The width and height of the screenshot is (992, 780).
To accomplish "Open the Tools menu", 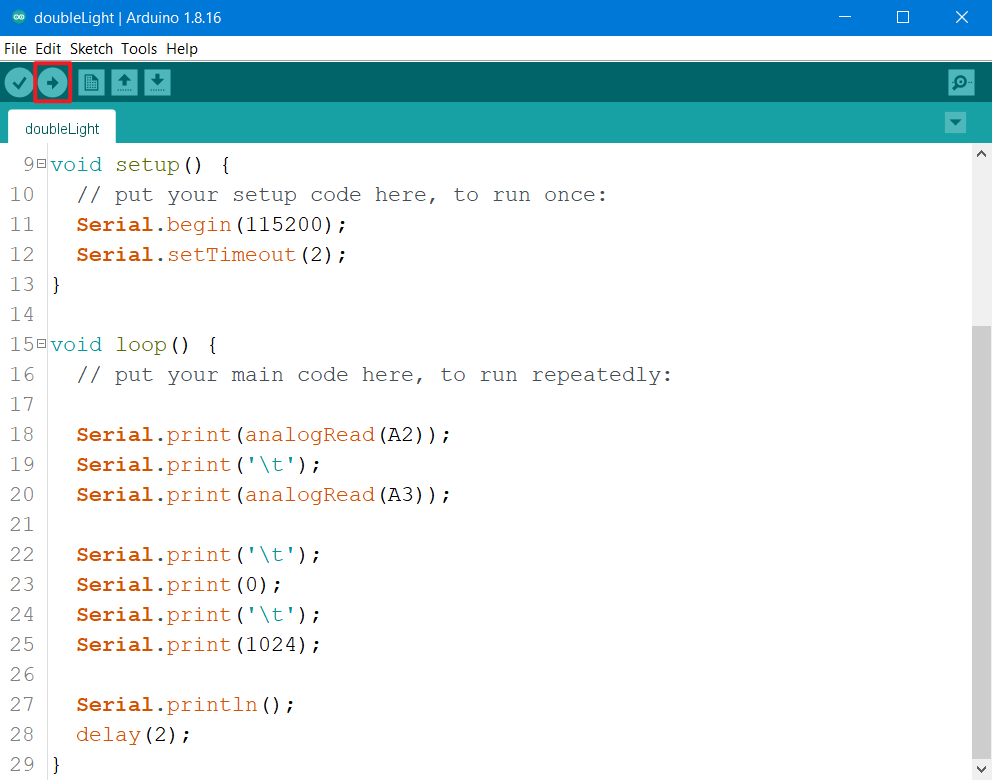I will 139,48.
